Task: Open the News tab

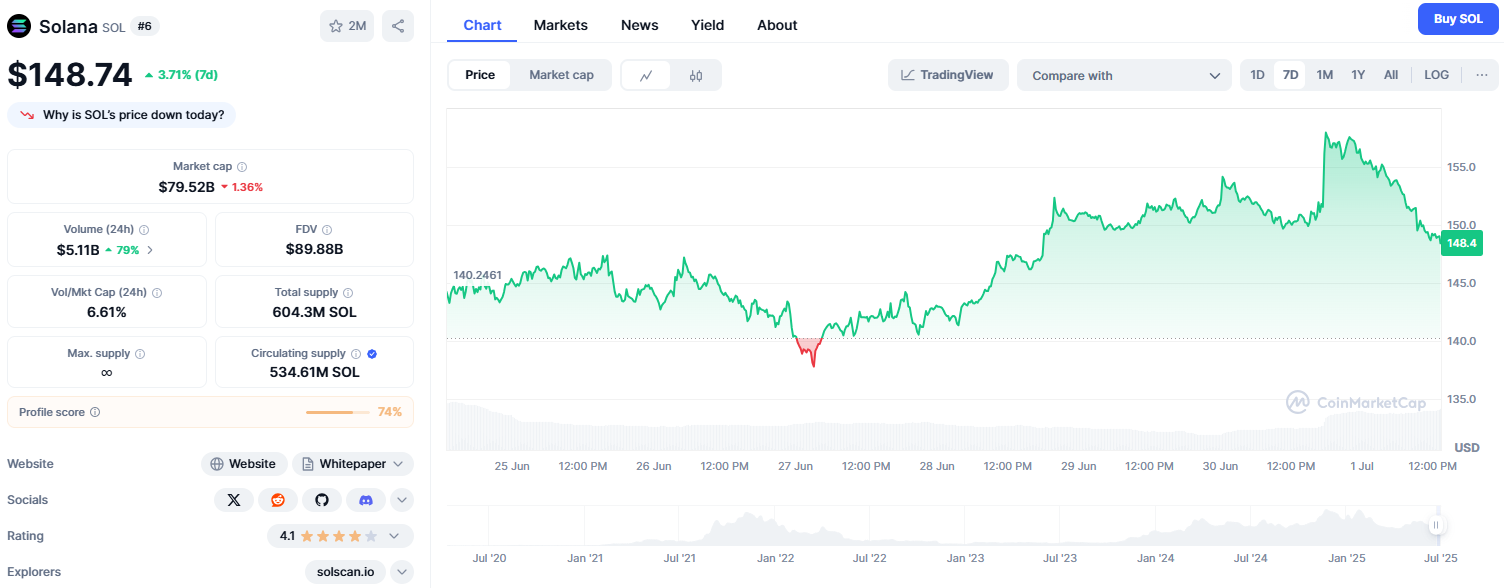Action: click(640, 25)
